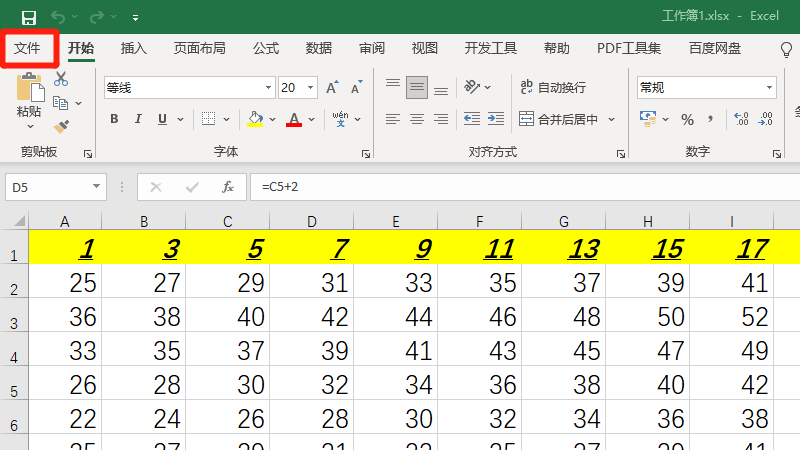Viewport: 800px width, 450px height.
Task: Click the 粘贴 paste button
Action: point(30,98)
